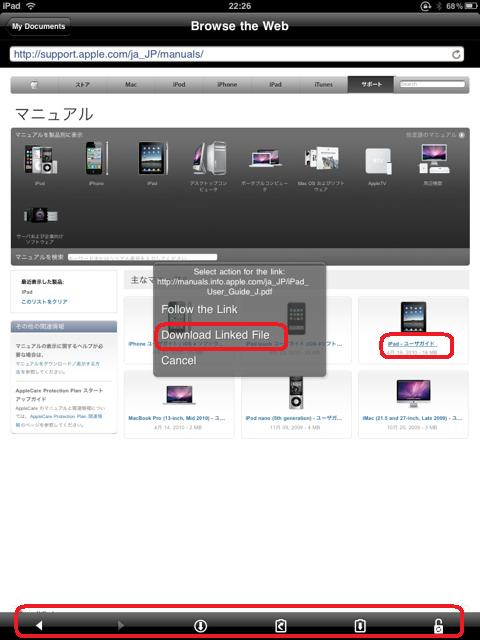The height and width of the screenshot is (640, 480).
Task: Select the iPod product category image
Action: pyautogui.click(x=40, y=160)
